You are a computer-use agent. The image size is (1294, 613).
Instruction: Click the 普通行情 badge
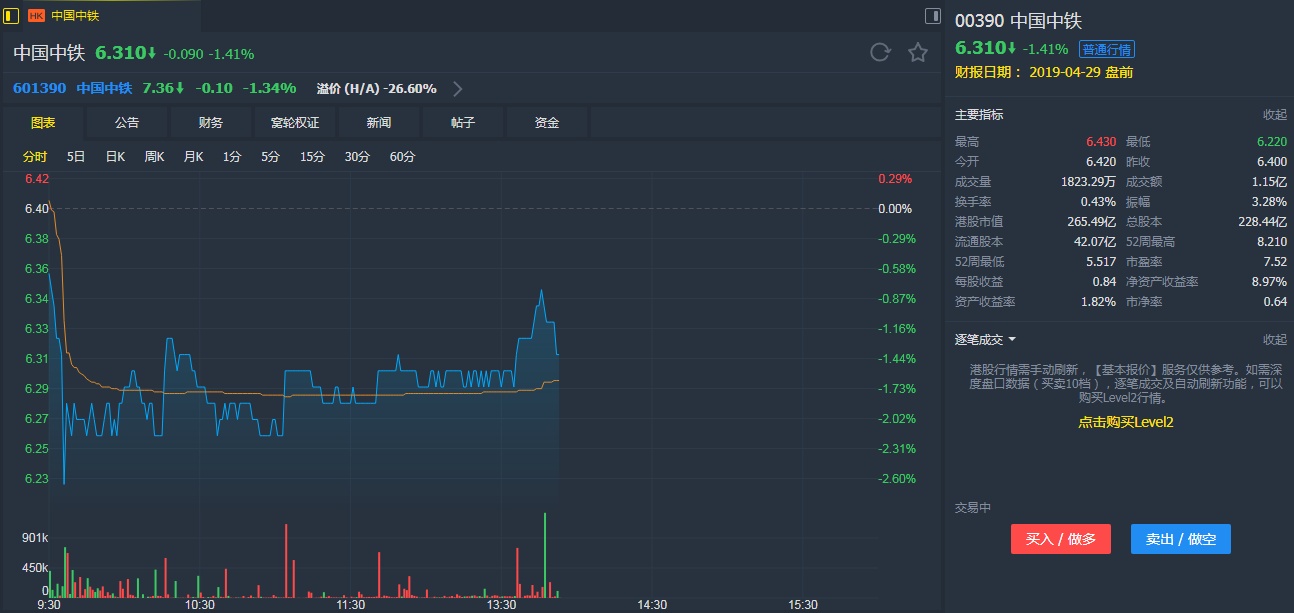tap(1107, 49)
